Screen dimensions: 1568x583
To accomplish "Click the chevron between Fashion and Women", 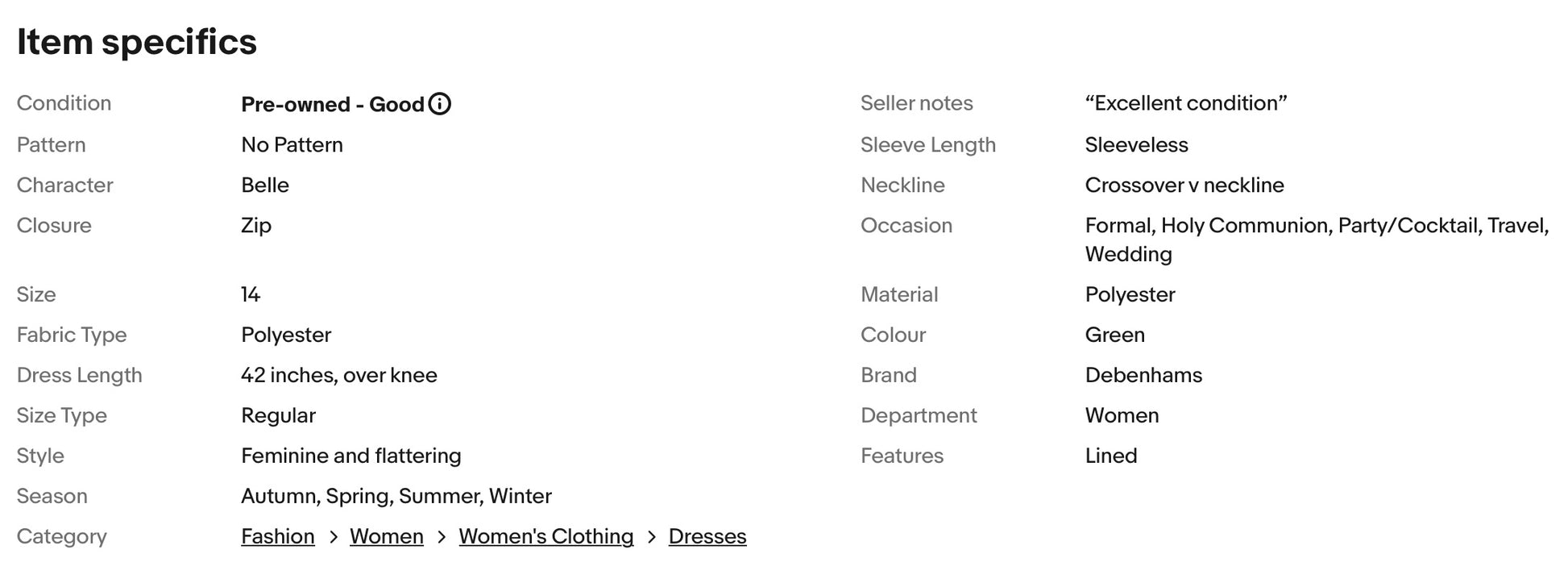I will pyautogui.click(x=333, y=537).
